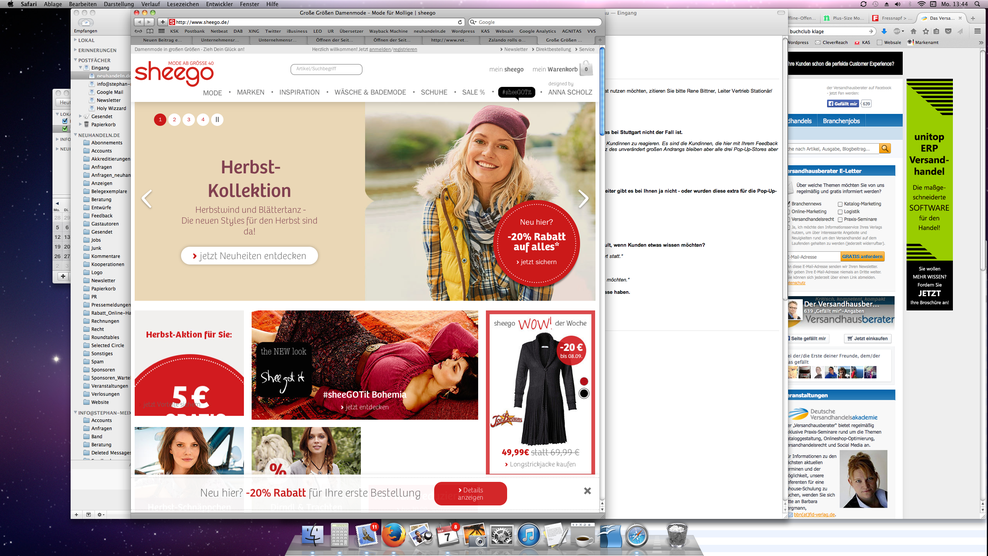Collapse Eingang mailbox tree in Mail

coord(81,67)
